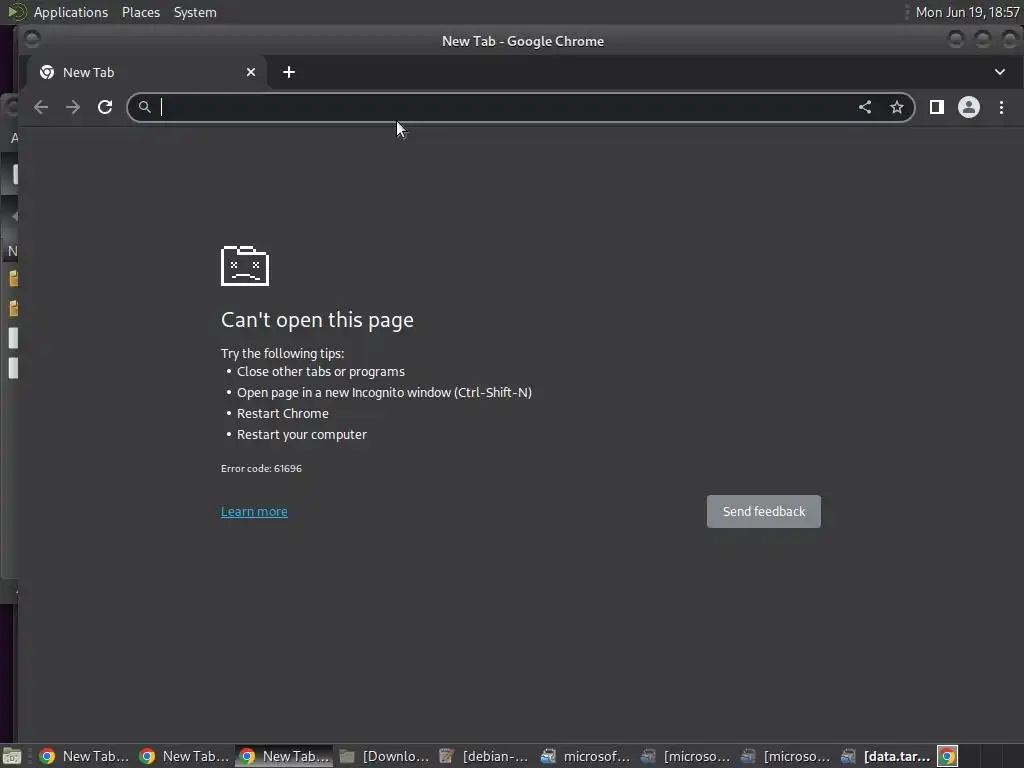Open the window menu button on the title bar's left
Screen dimensions: 1024x768
point(32,40)
